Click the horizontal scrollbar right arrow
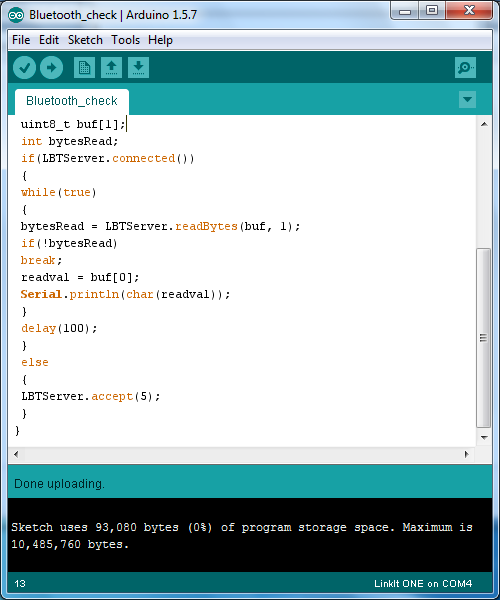Image resolution: width=500 pixels, height=600 pixels. 466,454
